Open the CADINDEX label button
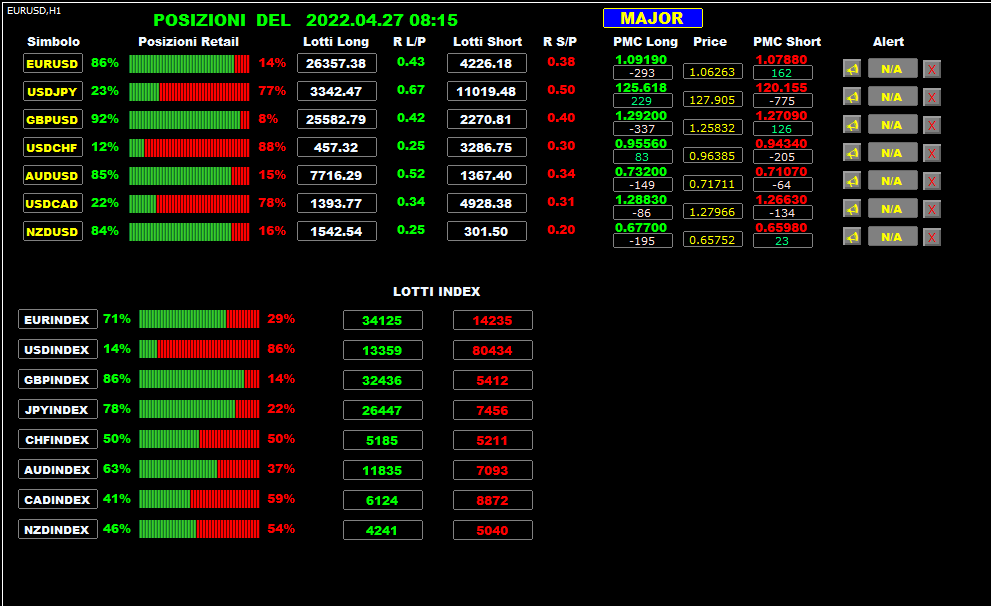This screenshot has height=606, width=991. (x=58, y=500)
